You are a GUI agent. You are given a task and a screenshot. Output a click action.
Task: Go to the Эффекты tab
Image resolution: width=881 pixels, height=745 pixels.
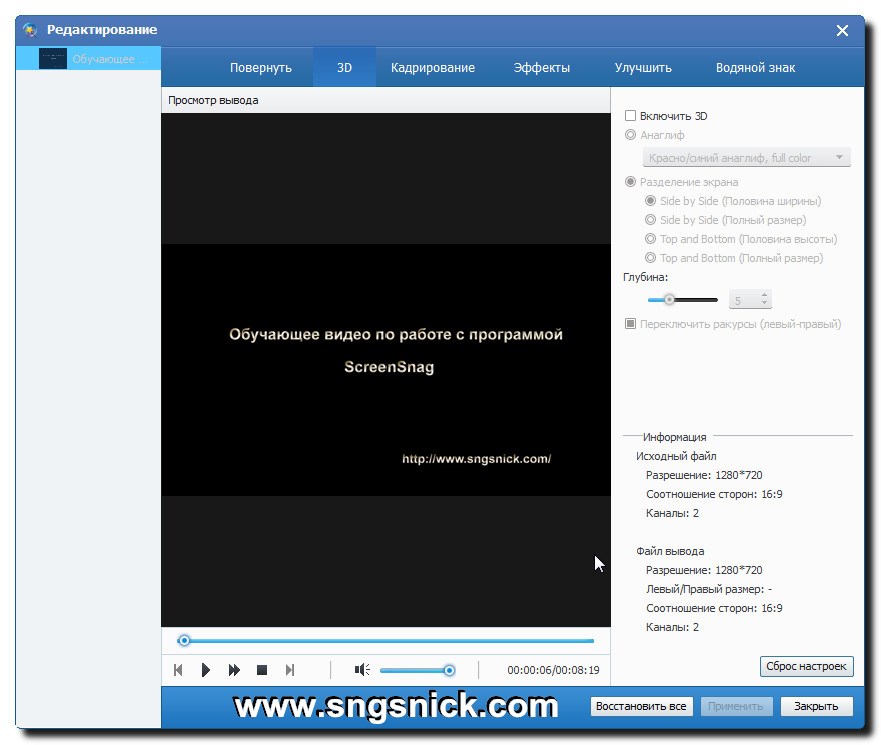tap(542, 67)
